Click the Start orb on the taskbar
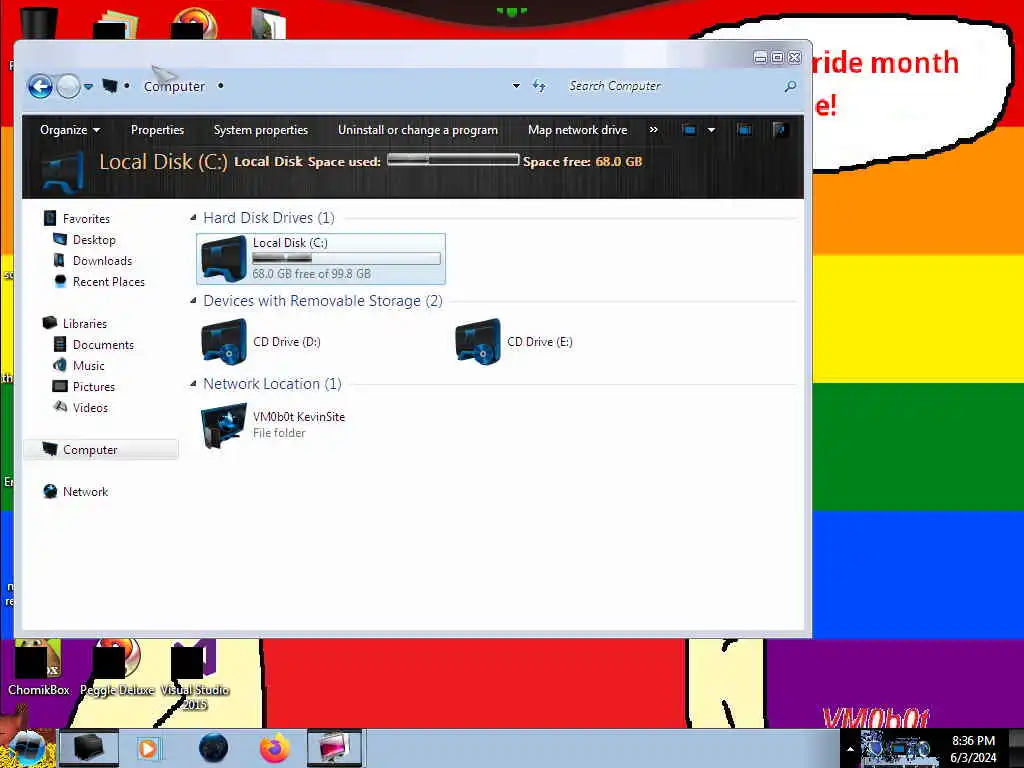Screen dimensions: 1024x768 27,747
